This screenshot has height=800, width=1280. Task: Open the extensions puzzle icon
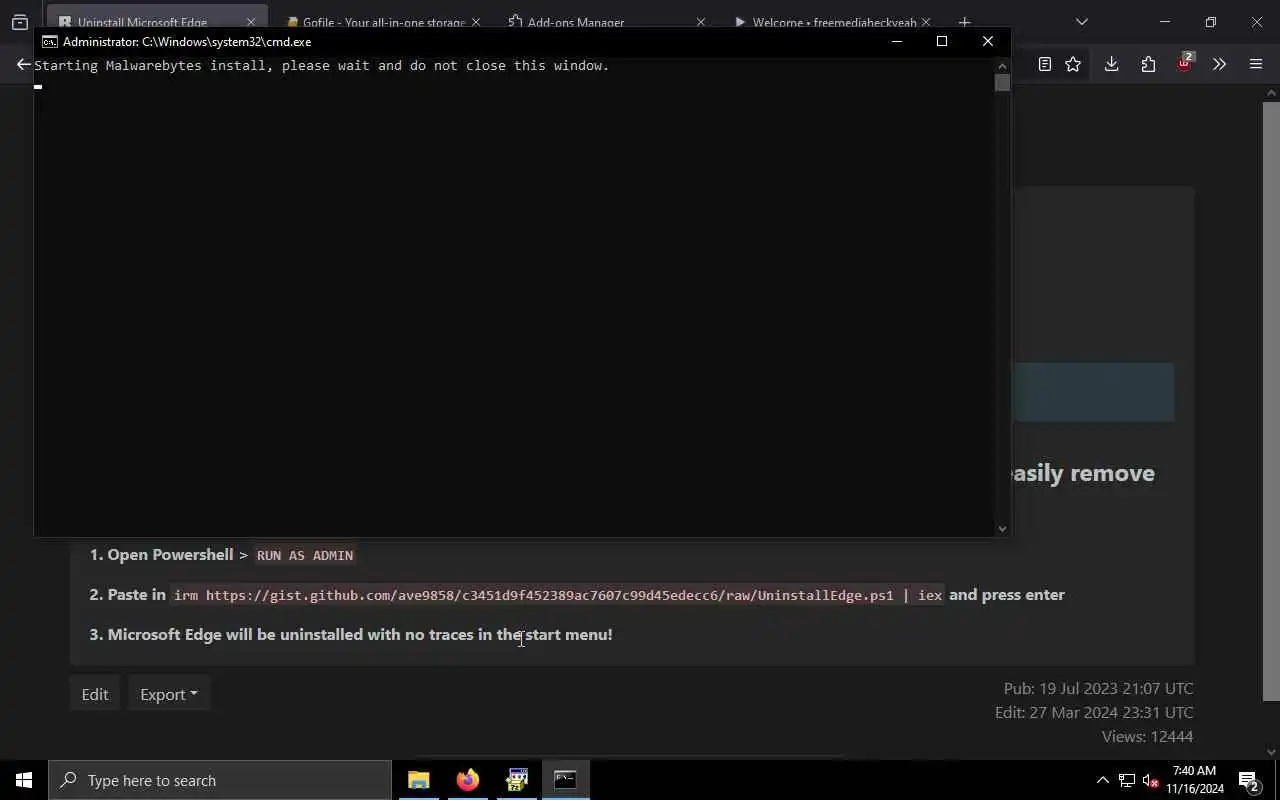[1148, 64]
